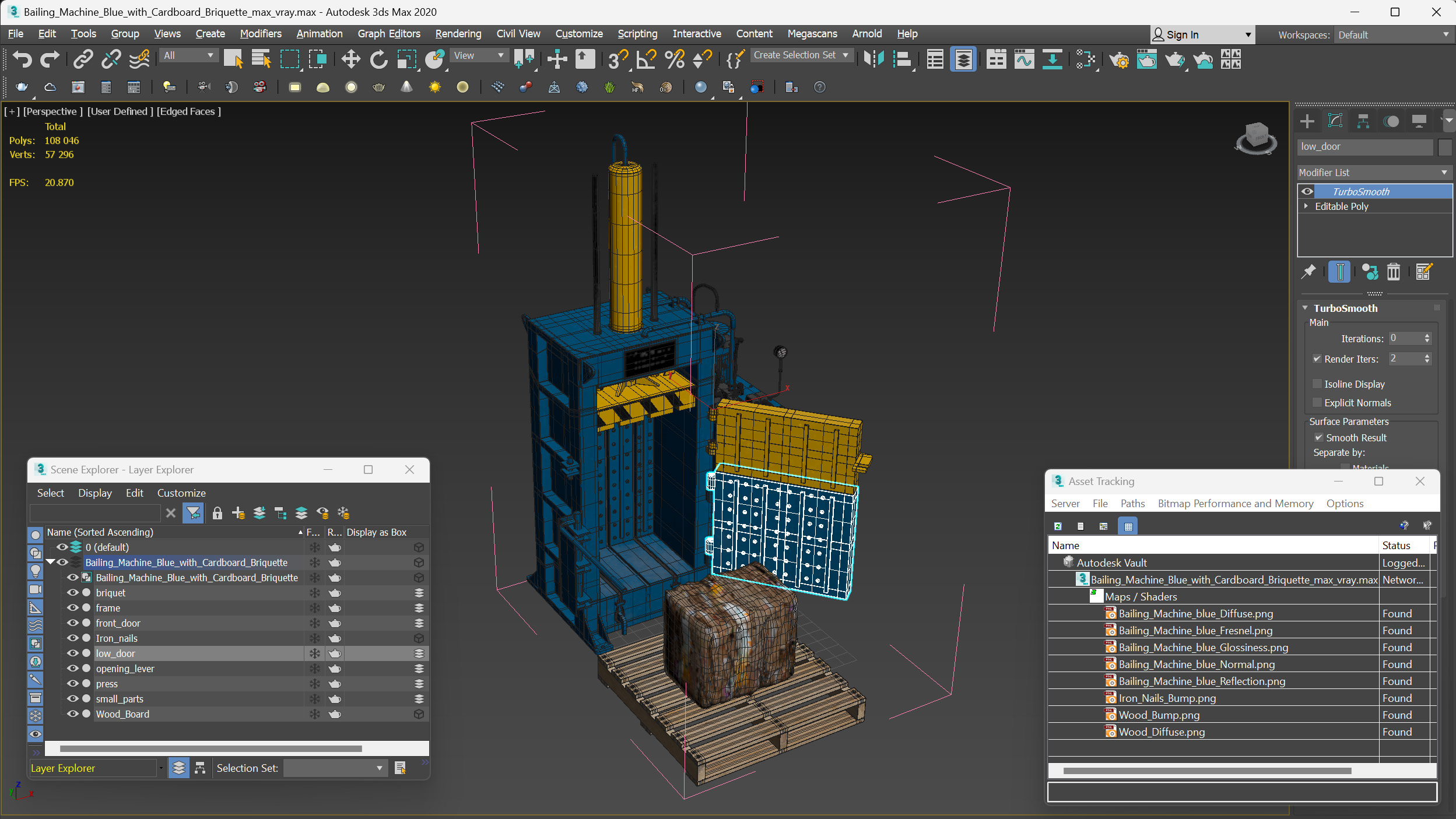Open the Curve Editor icon
The image size is (1456, 819).
pos(1024,59)
